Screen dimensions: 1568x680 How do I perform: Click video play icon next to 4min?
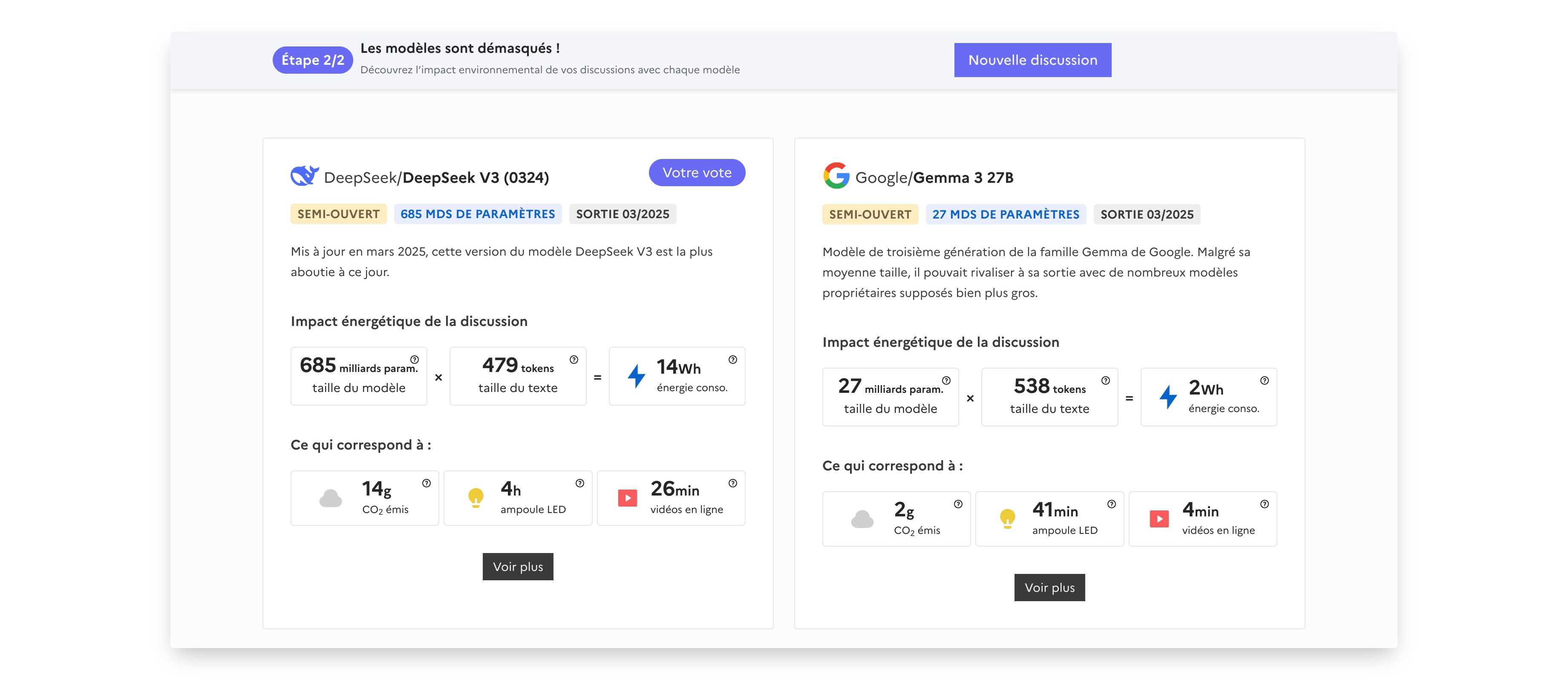pos(1159,519)
